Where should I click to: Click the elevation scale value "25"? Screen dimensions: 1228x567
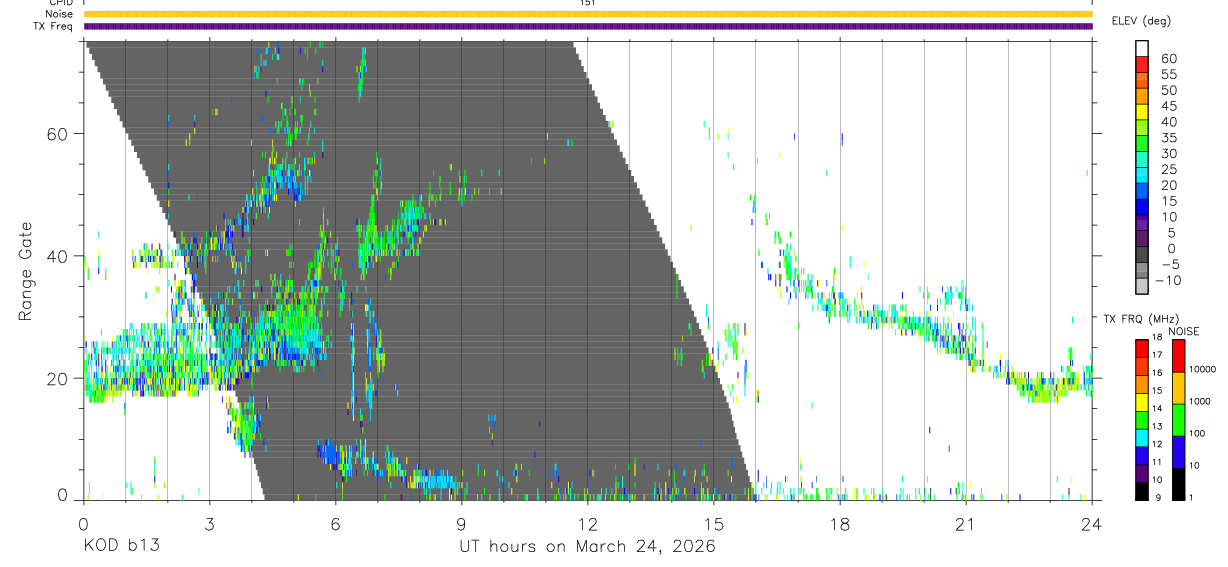tap(1169, 170)
